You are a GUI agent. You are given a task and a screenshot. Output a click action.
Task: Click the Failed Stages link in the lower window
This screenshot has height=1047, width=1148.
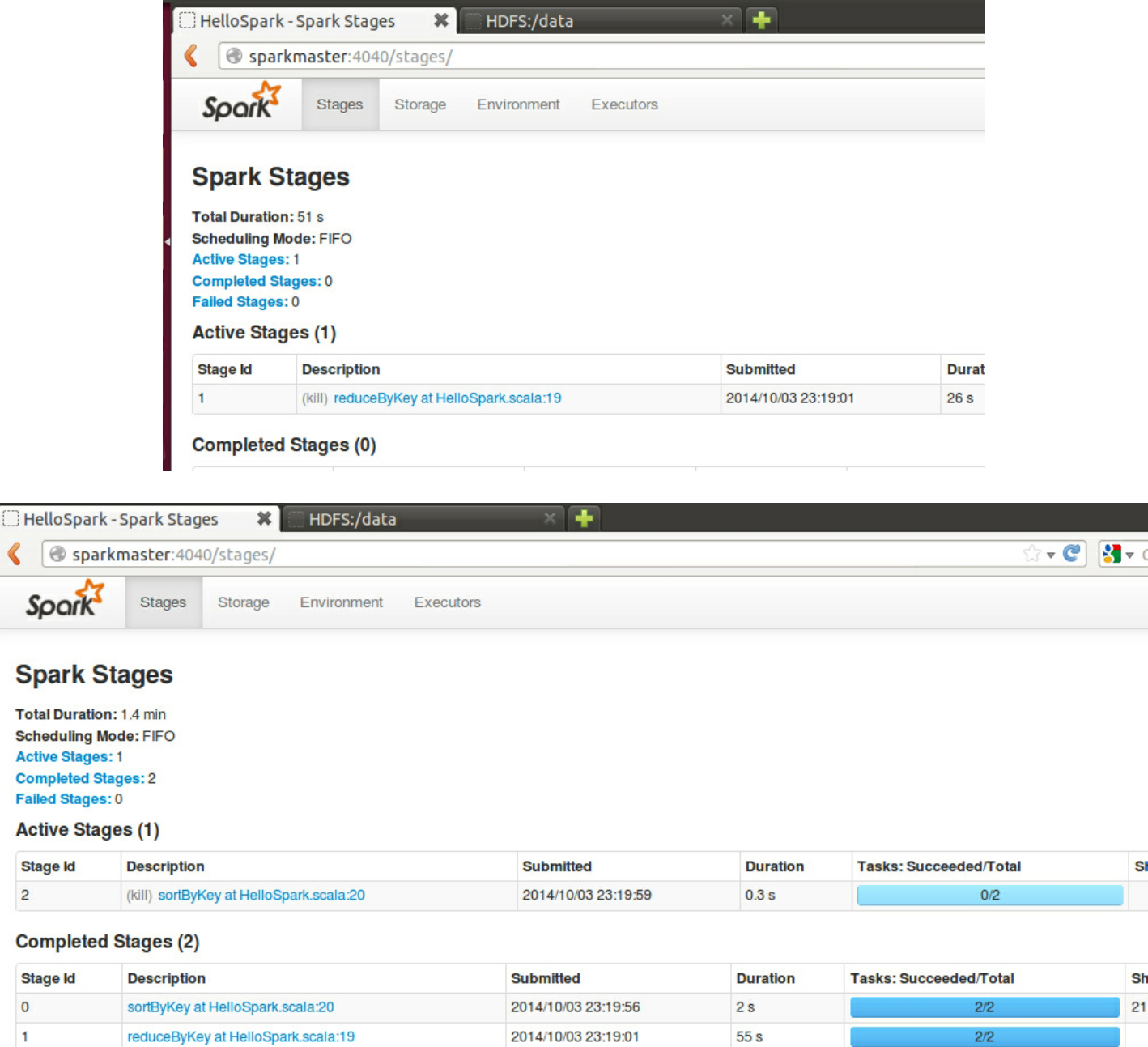tap(63, 799)
